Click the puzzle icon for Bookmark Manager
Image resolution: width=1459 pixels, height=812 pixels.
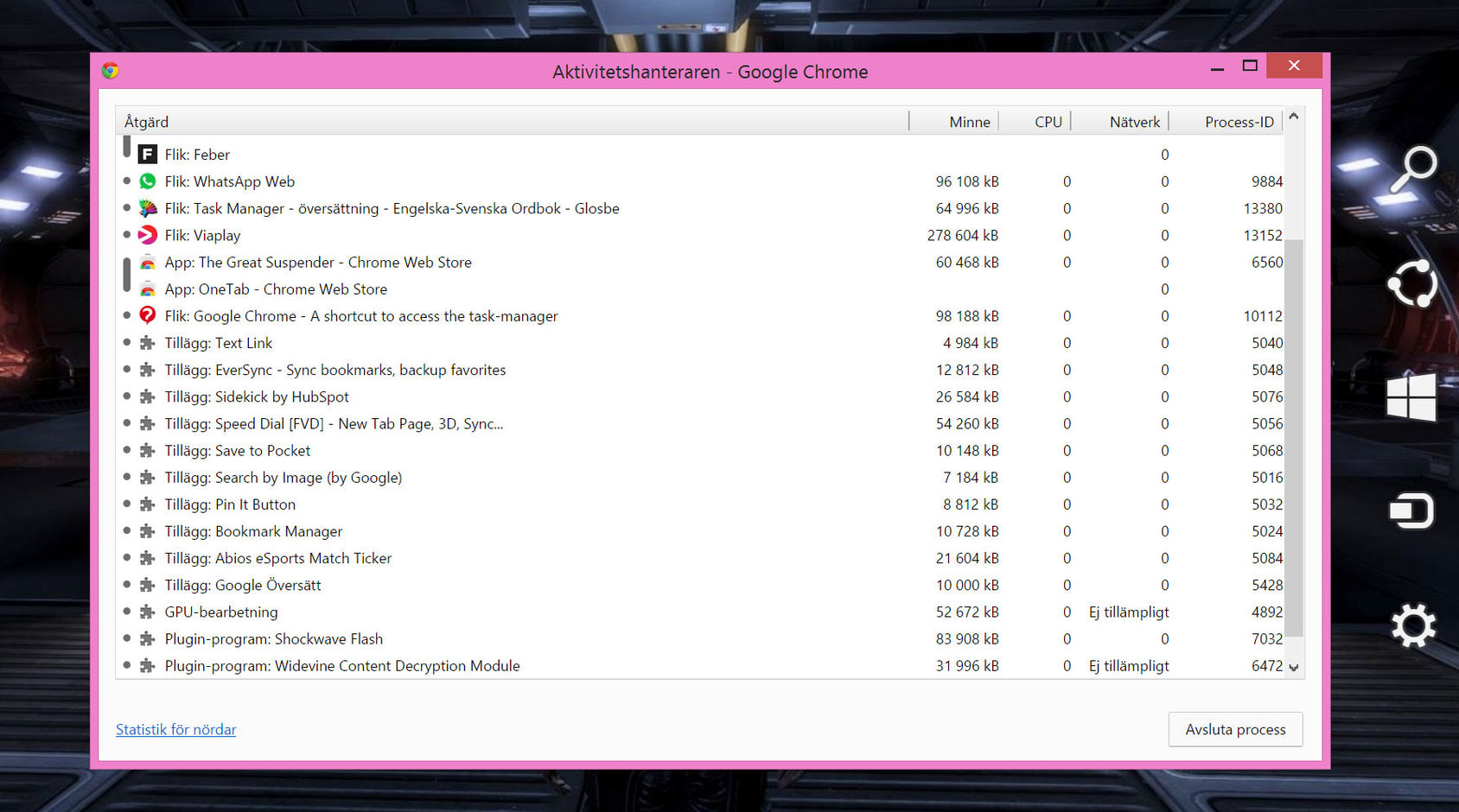point(148,531)
